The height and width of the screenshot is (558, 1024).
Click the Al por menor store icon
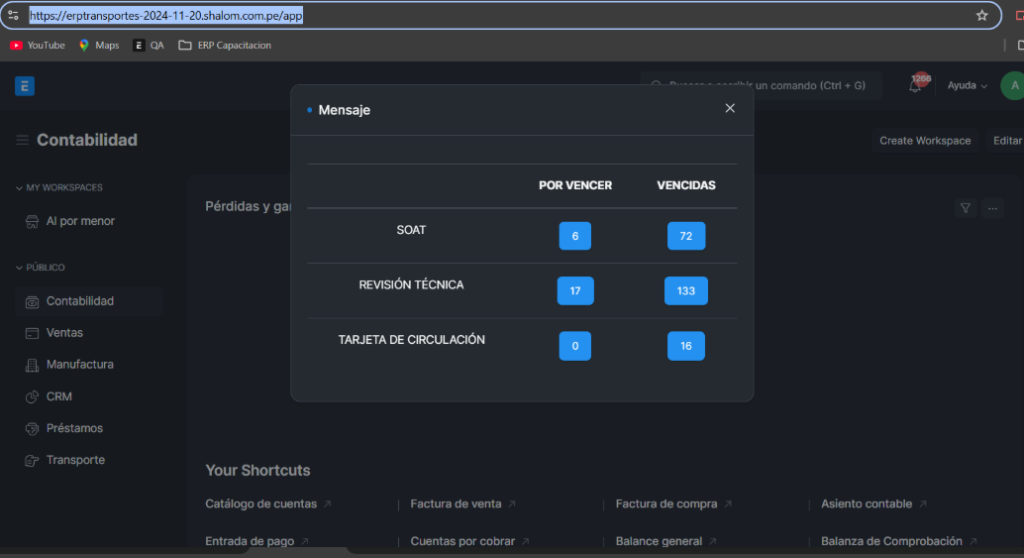coord(31,222)
